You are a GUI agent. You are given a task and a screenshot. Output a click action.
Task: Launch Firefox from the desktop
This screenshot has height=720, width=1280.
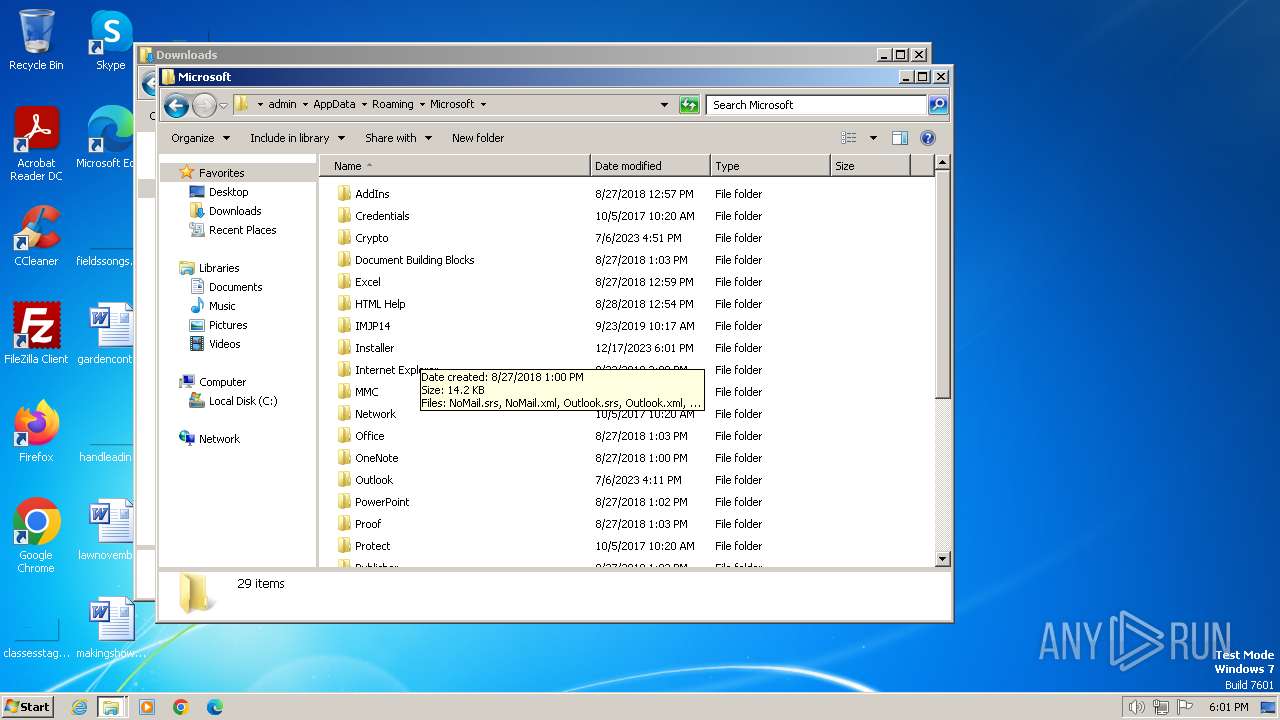(x=36, y=431)
